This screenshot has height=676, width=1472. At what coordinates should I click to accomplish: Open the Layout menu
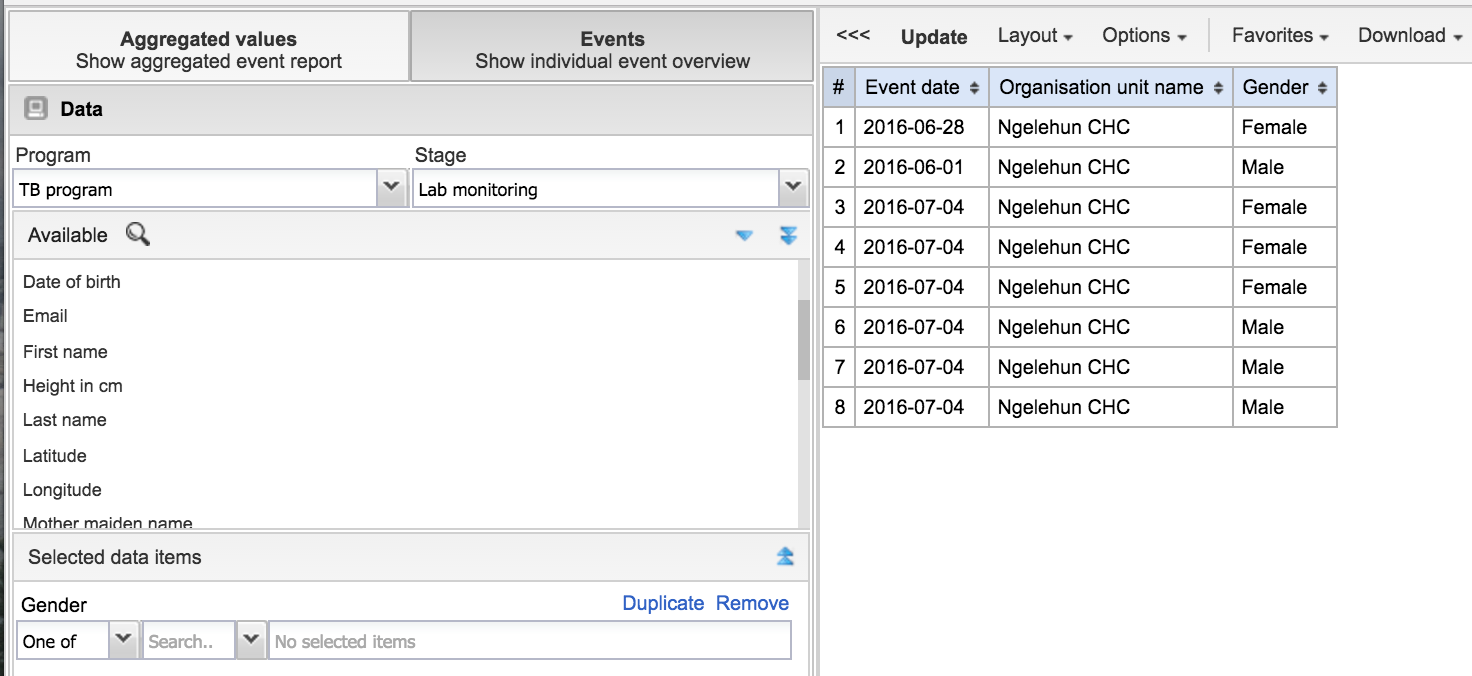point(1034,36)
